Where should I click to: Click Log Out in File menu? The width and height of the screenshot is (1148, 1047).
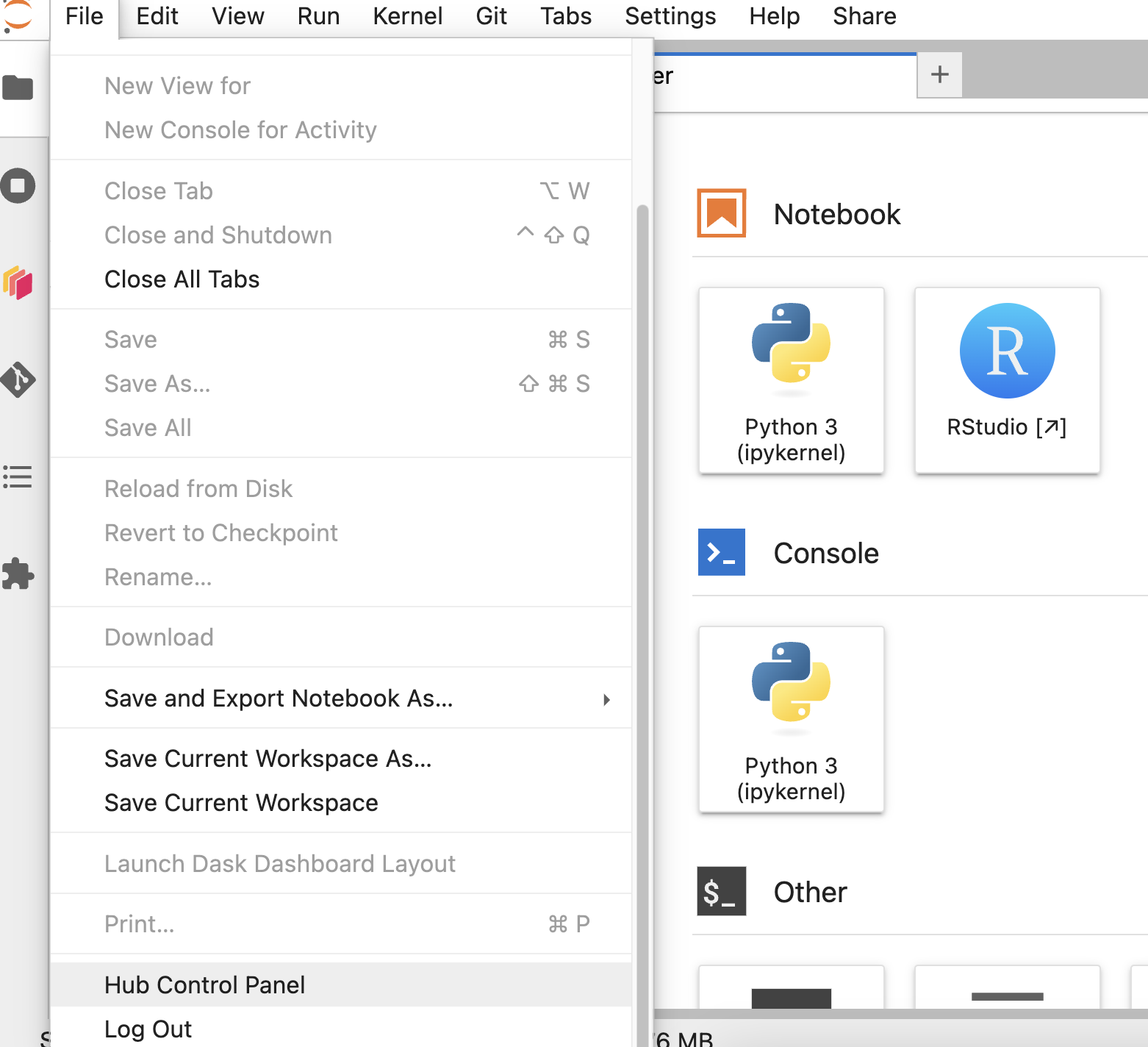tap(148, 1029)
